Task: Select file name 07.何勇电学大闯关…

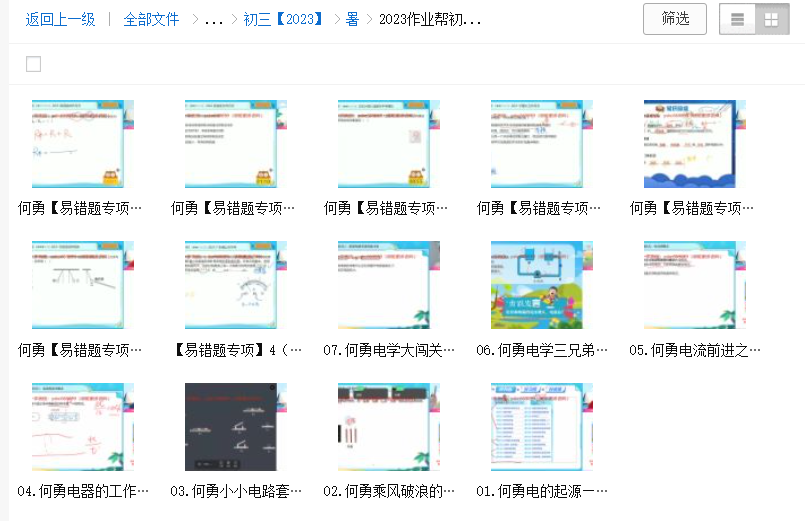Action: tap(389, 350)
